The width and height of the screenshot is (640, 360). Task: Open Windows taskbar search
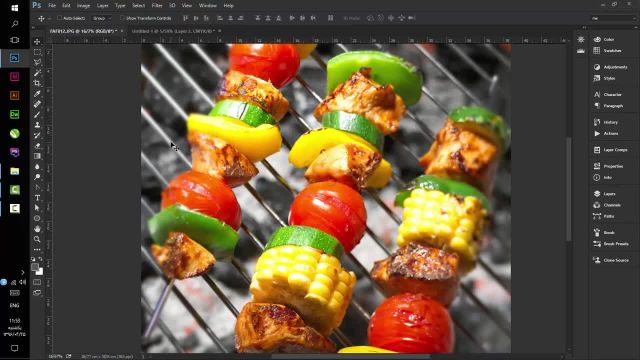tap(14, 24)
